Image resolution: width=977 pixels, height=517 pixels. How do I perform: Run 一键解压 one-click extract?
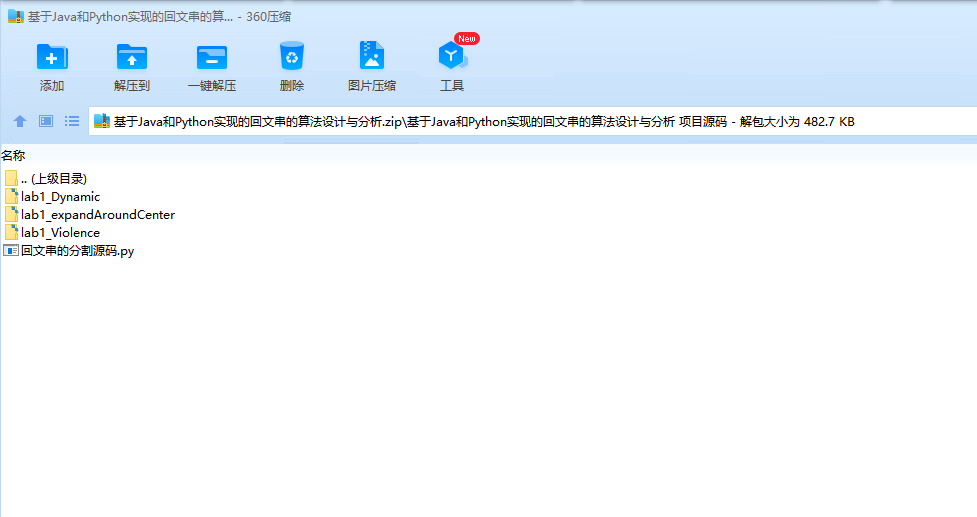pyautogui.click(x=212, y=67)
